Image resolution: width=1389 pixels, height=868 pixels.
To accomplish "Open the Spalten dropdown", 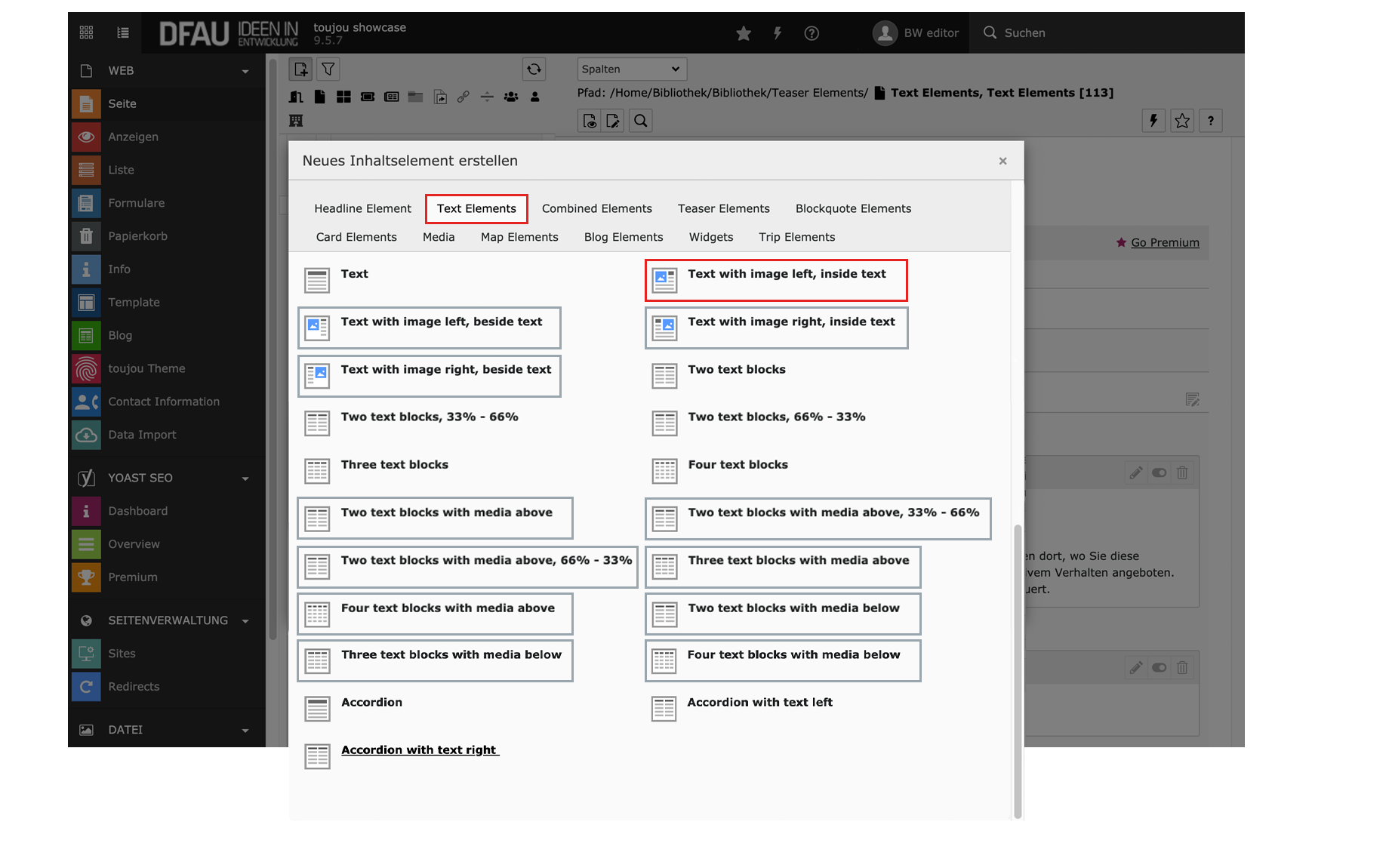I will [x=632, y=69].
